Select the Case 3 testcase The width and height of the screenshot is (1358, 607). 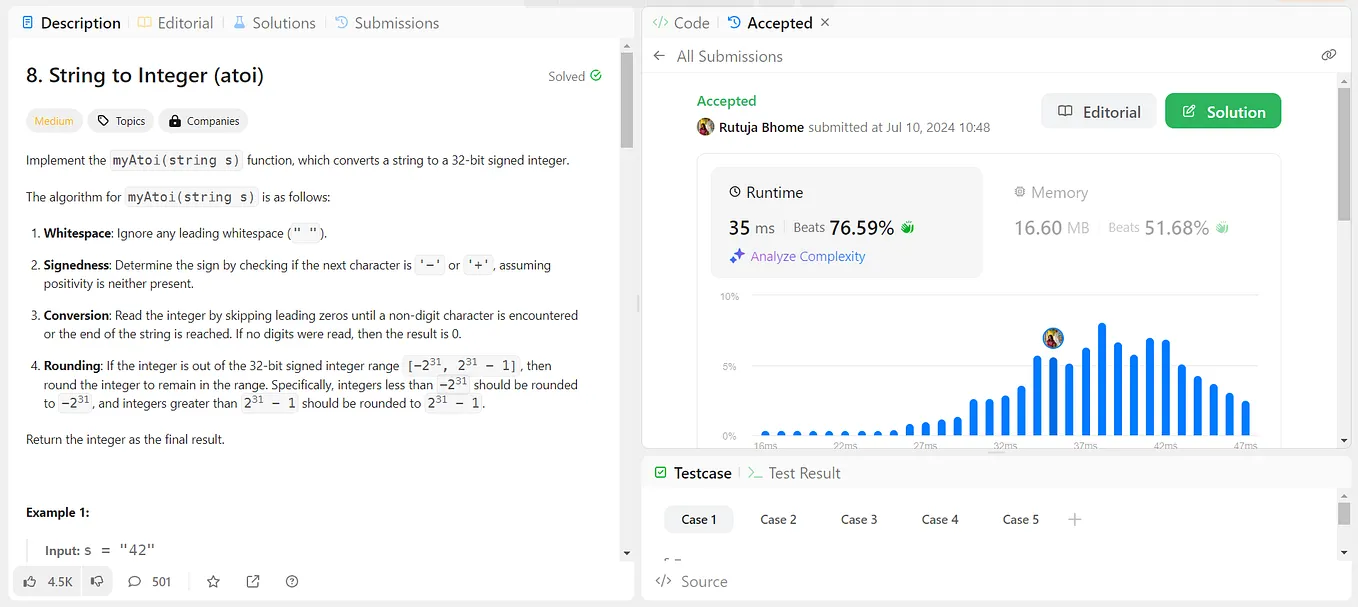tap(859, 519)
